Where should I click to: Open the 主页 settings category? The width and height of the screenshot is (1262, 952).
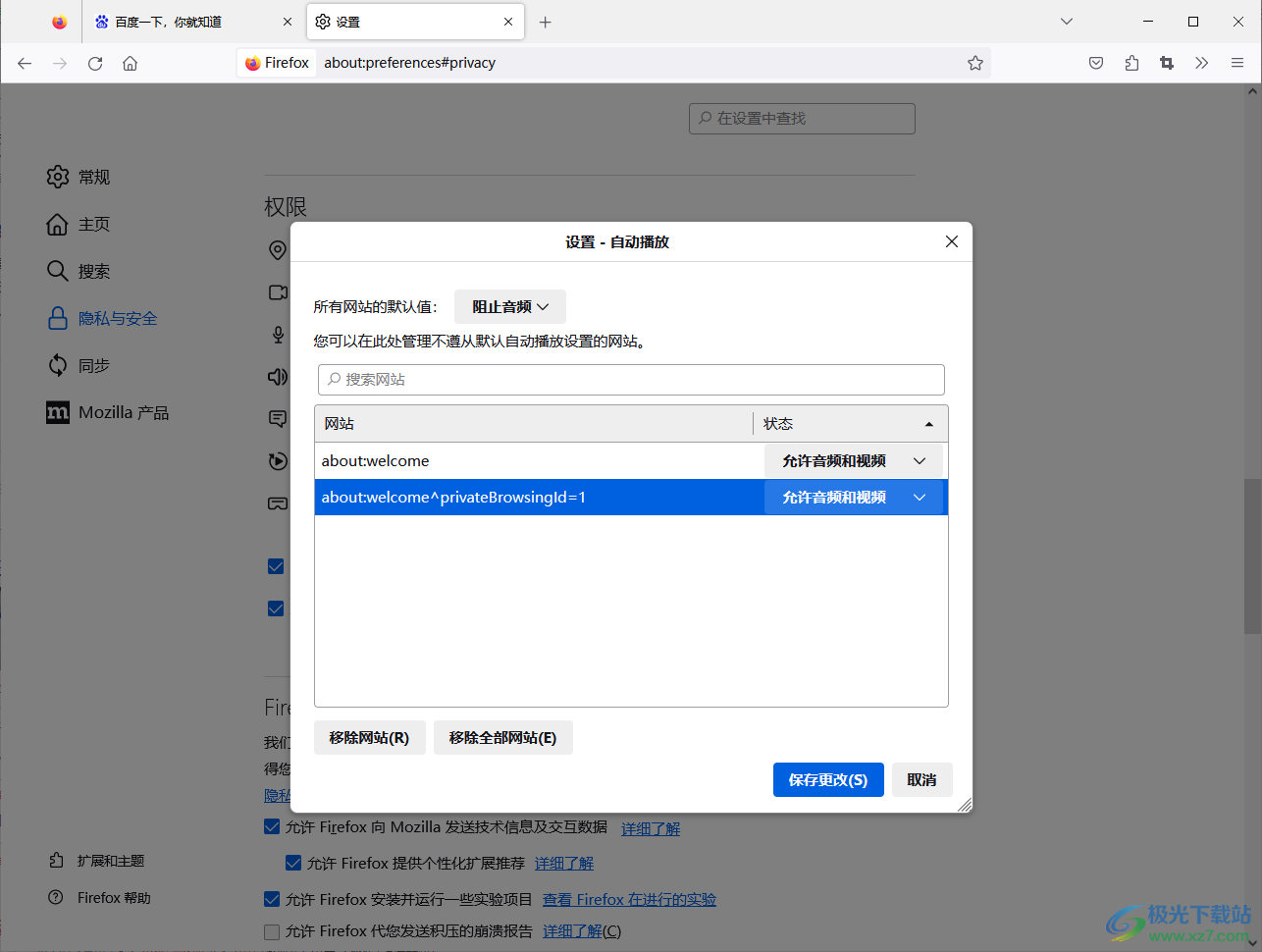(79, 224)
